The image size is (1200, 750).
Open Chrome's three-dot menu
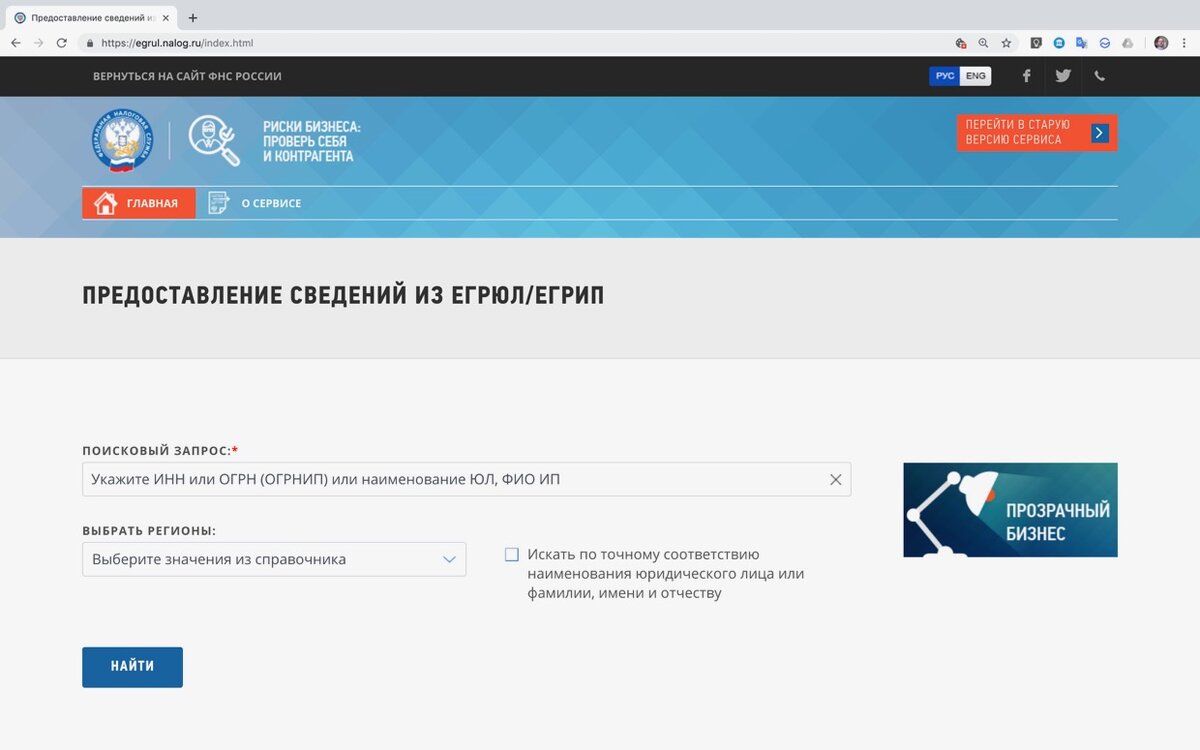click(x=1185, y=43)
